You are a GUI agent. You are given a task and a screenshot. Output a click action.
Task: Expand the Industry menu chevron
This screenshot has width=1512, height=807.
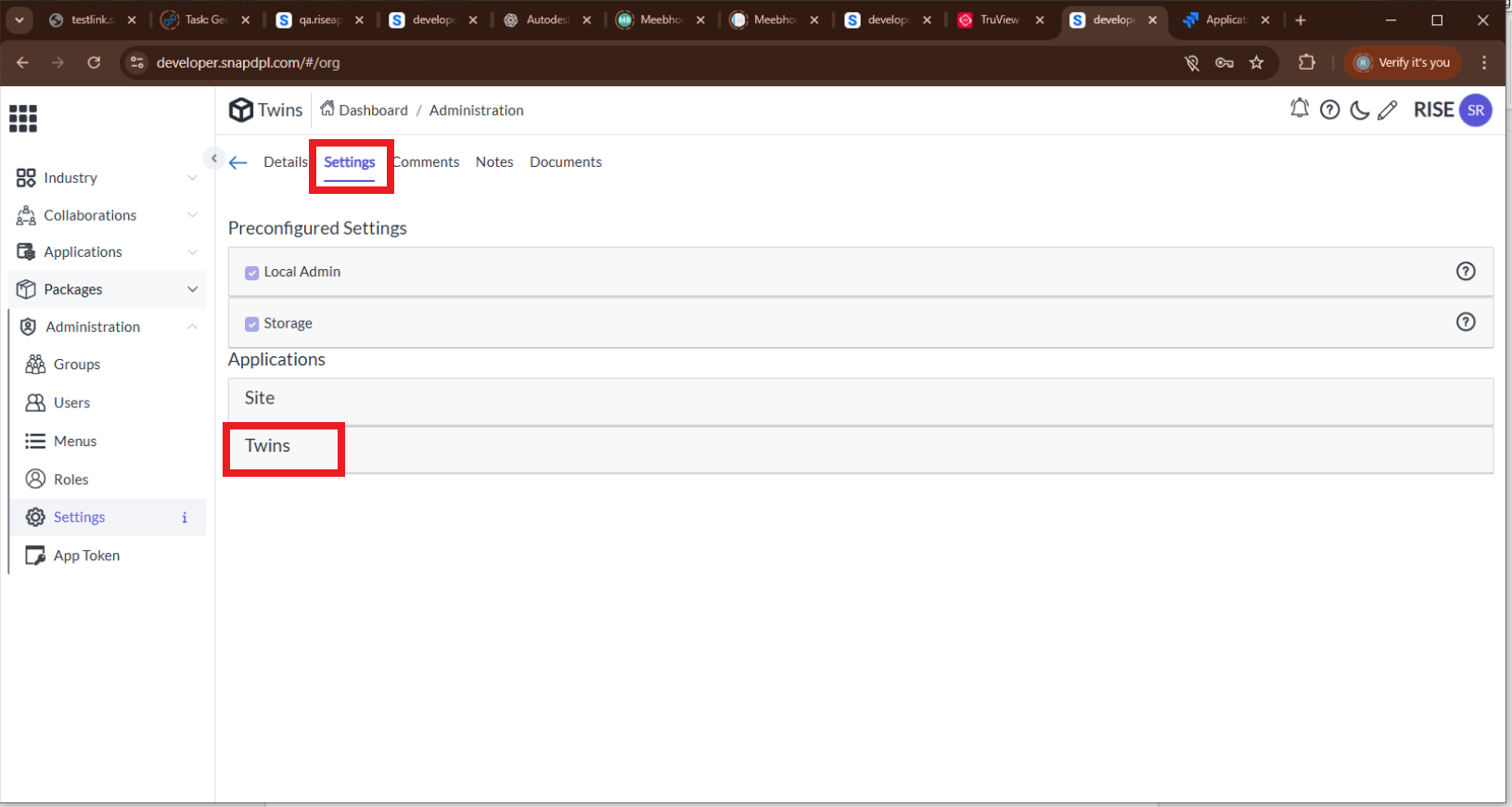pyautogui.click(x=192, y=178)
